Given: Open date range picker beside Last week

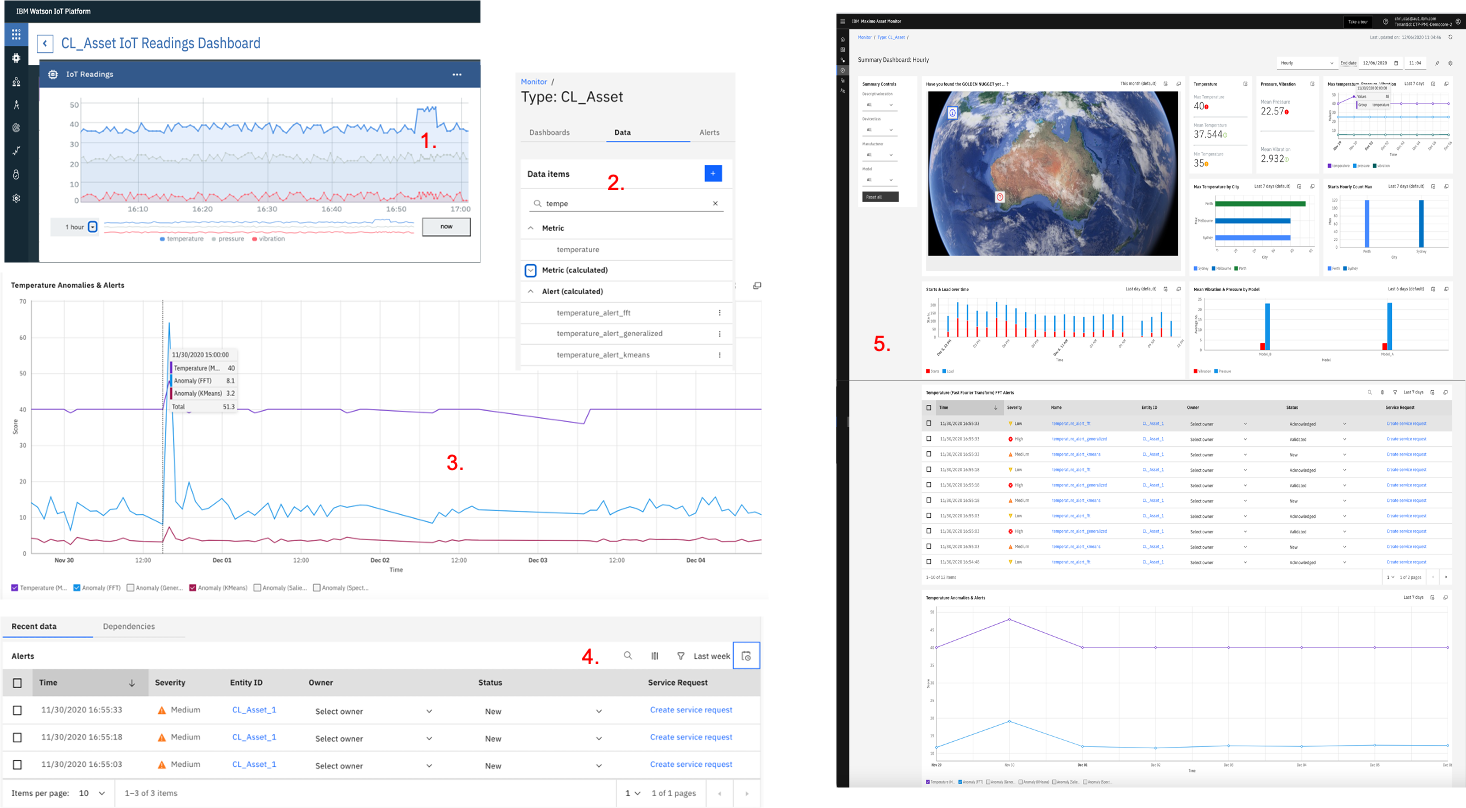Looking at the screenshot, I should (x=747, y=656).
